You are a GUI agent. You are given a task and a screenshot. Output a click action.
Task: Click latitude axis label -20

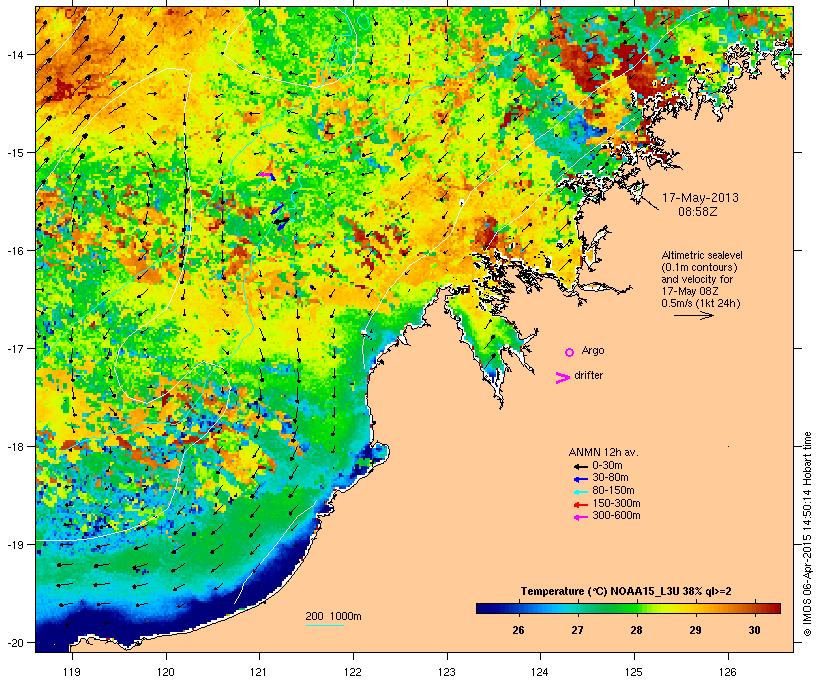pos(14,643)
